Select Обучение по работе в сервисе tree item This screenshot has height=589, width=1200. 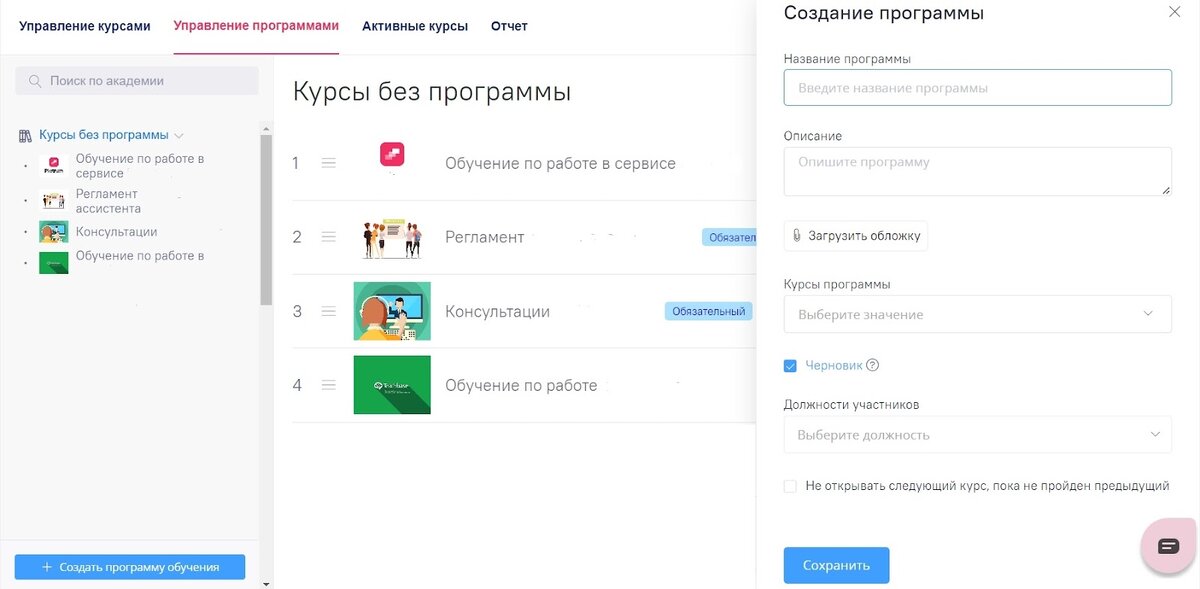[x=140, y=166]
